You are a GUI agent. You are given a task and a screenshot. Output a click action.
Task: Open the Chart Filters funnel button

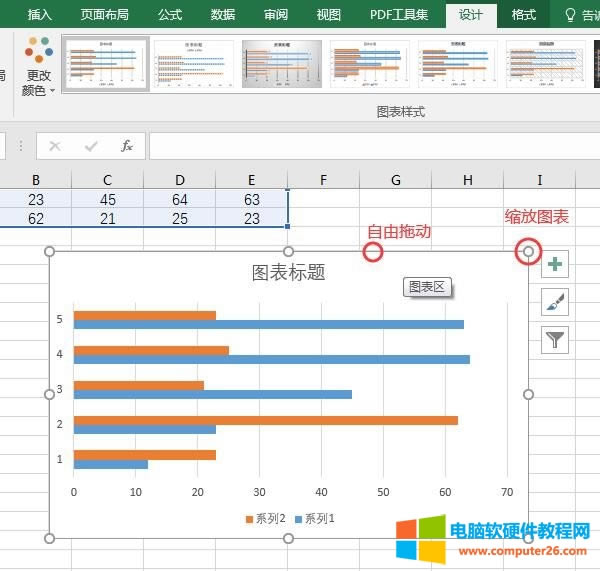click(555, 340)
